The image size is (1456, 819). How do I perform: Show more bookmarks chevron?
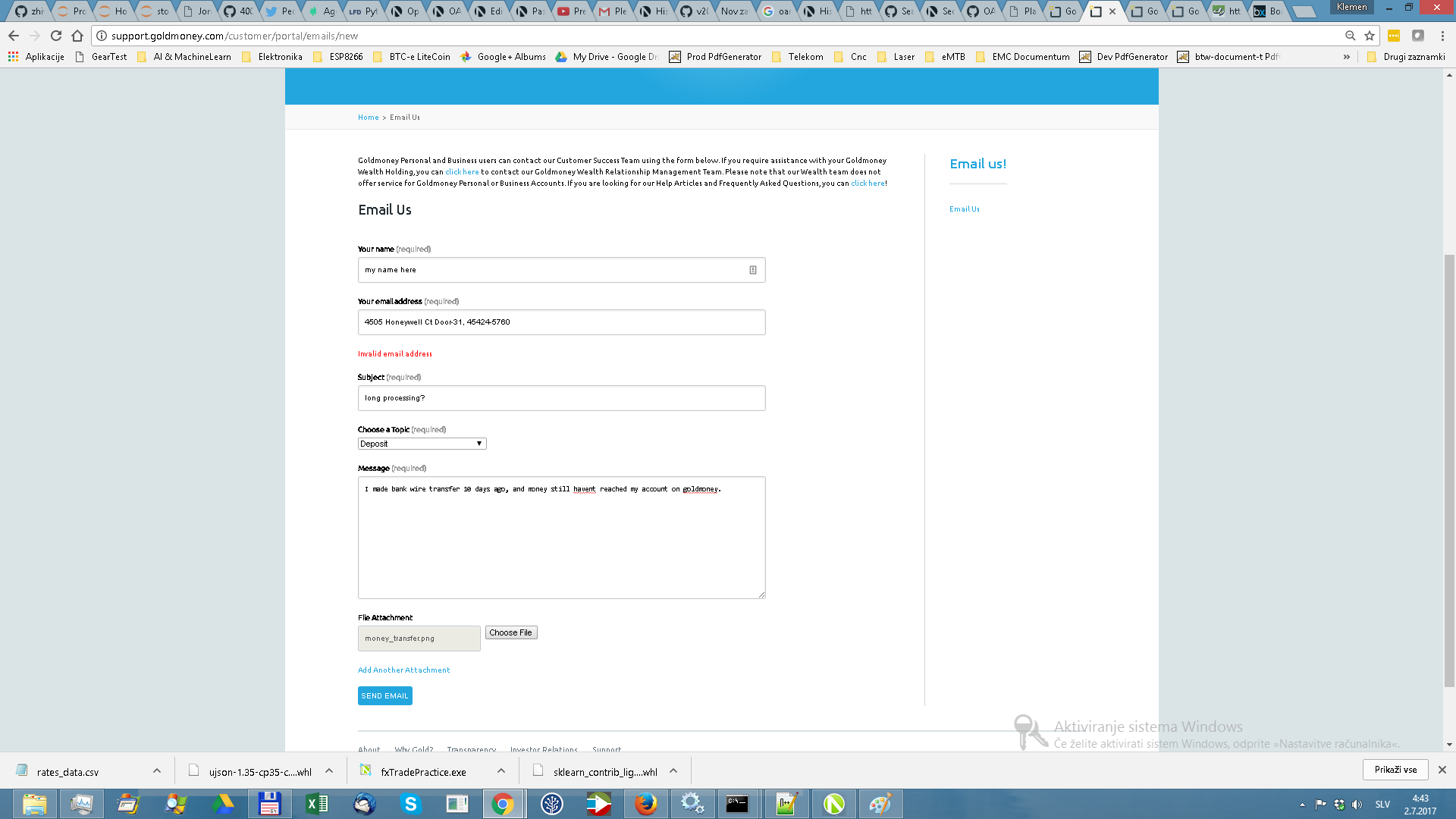pyautogui.click(x=1347, y=57)
